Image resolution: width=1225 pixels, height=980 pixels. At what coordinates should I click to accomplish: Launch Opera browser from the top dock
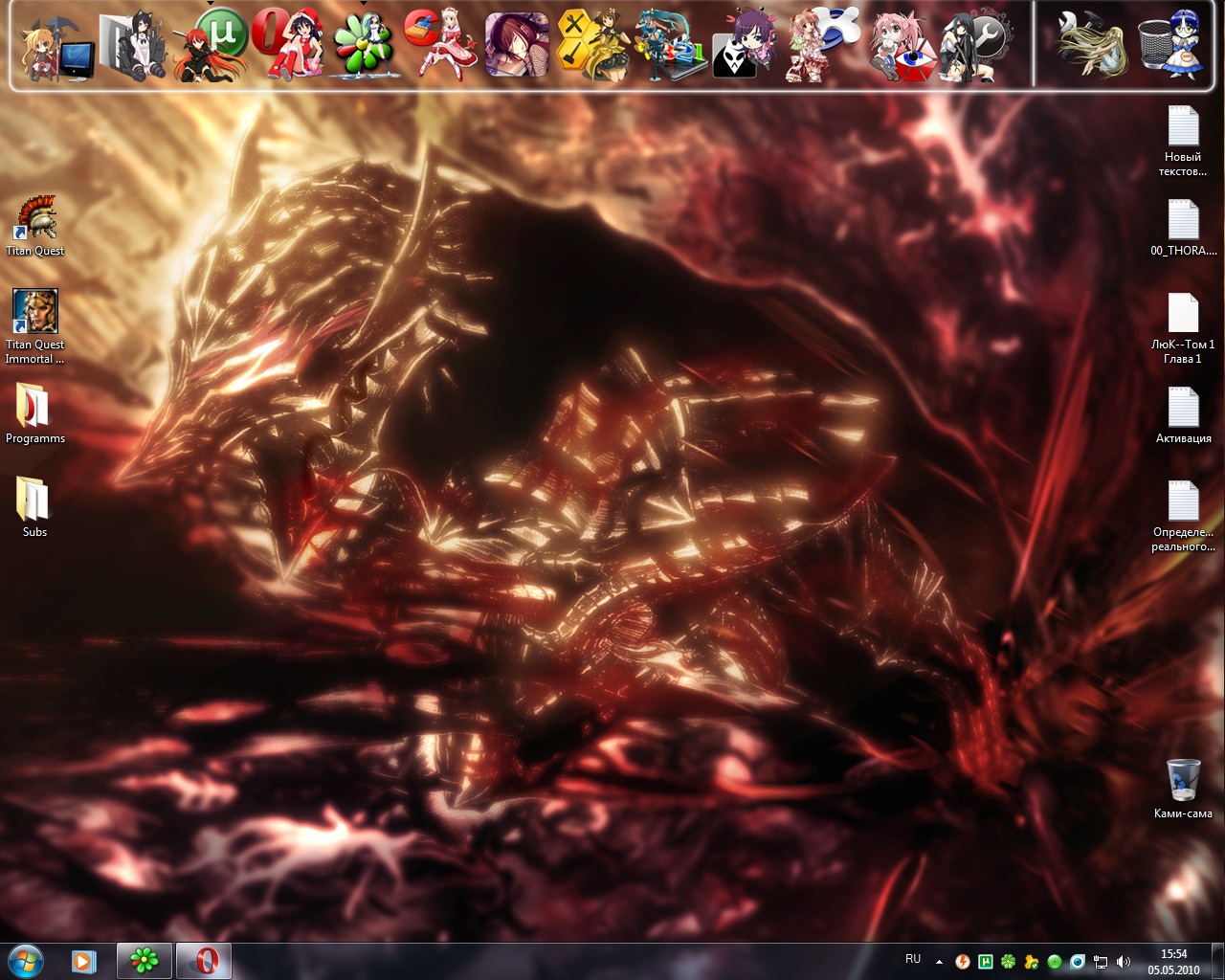click(x=287, y=44)
